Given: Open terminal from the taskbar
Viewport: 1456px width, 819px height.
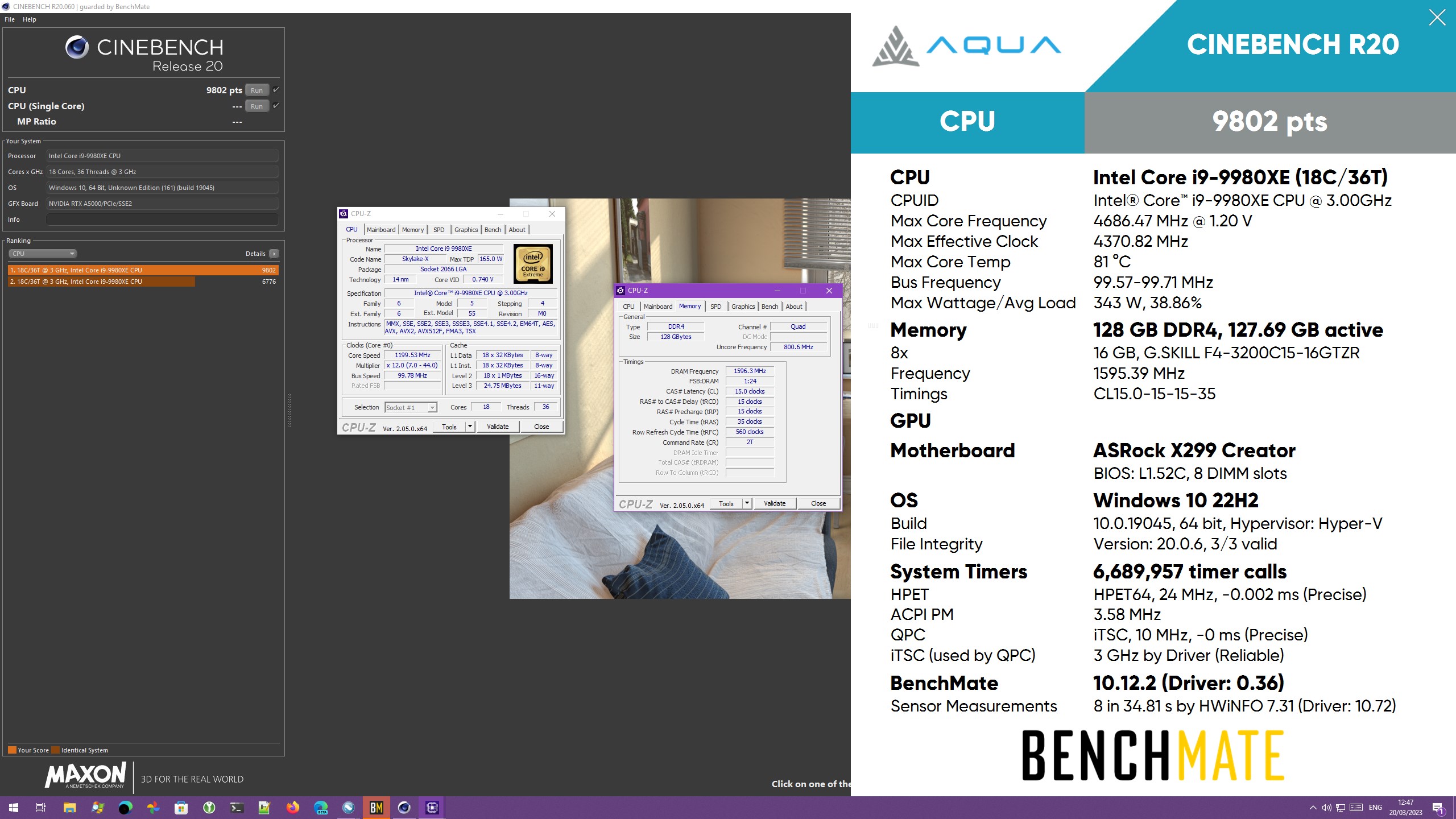Looking at the screenshot, I should tap(237, 807).
